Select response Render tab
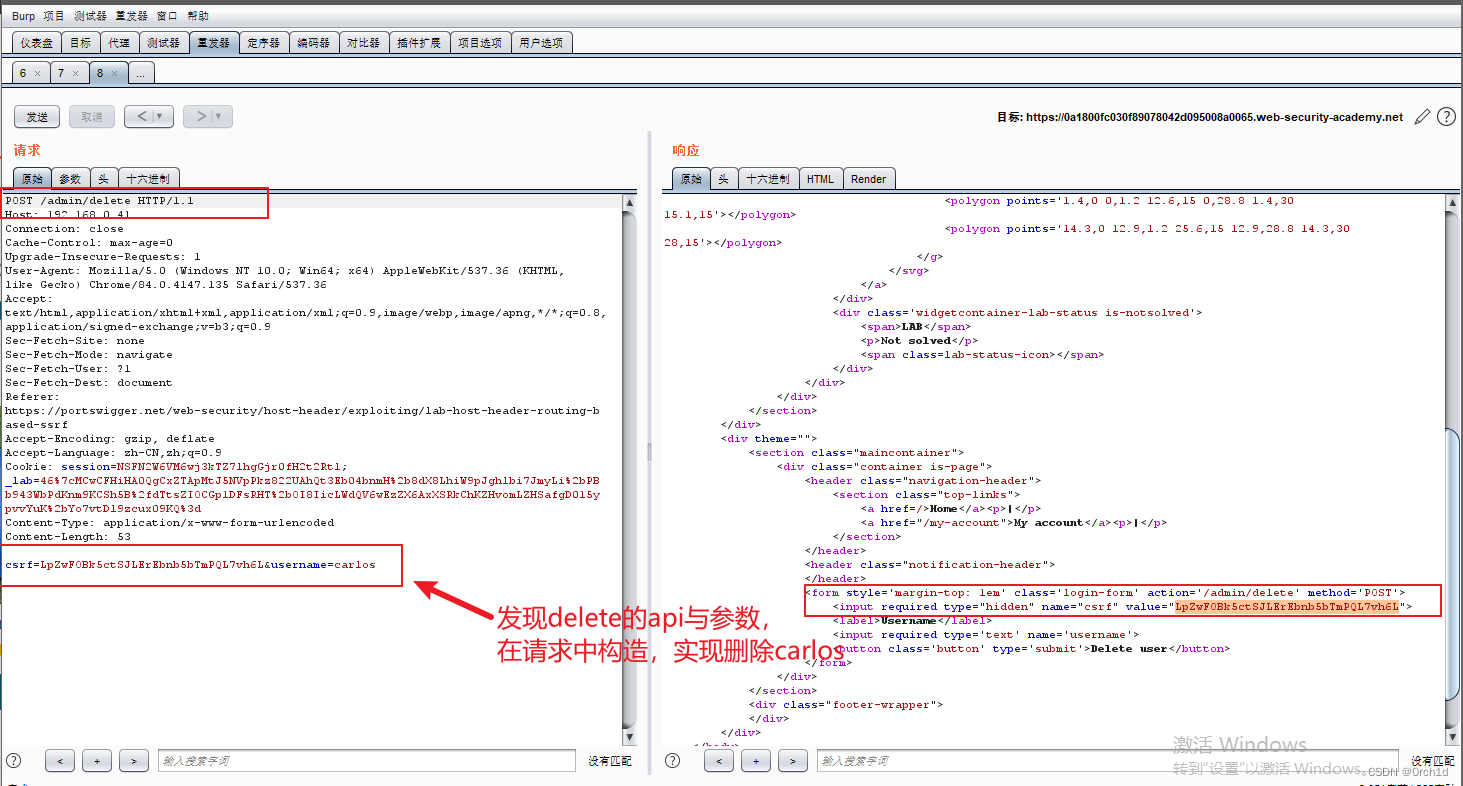 [869, 179]
